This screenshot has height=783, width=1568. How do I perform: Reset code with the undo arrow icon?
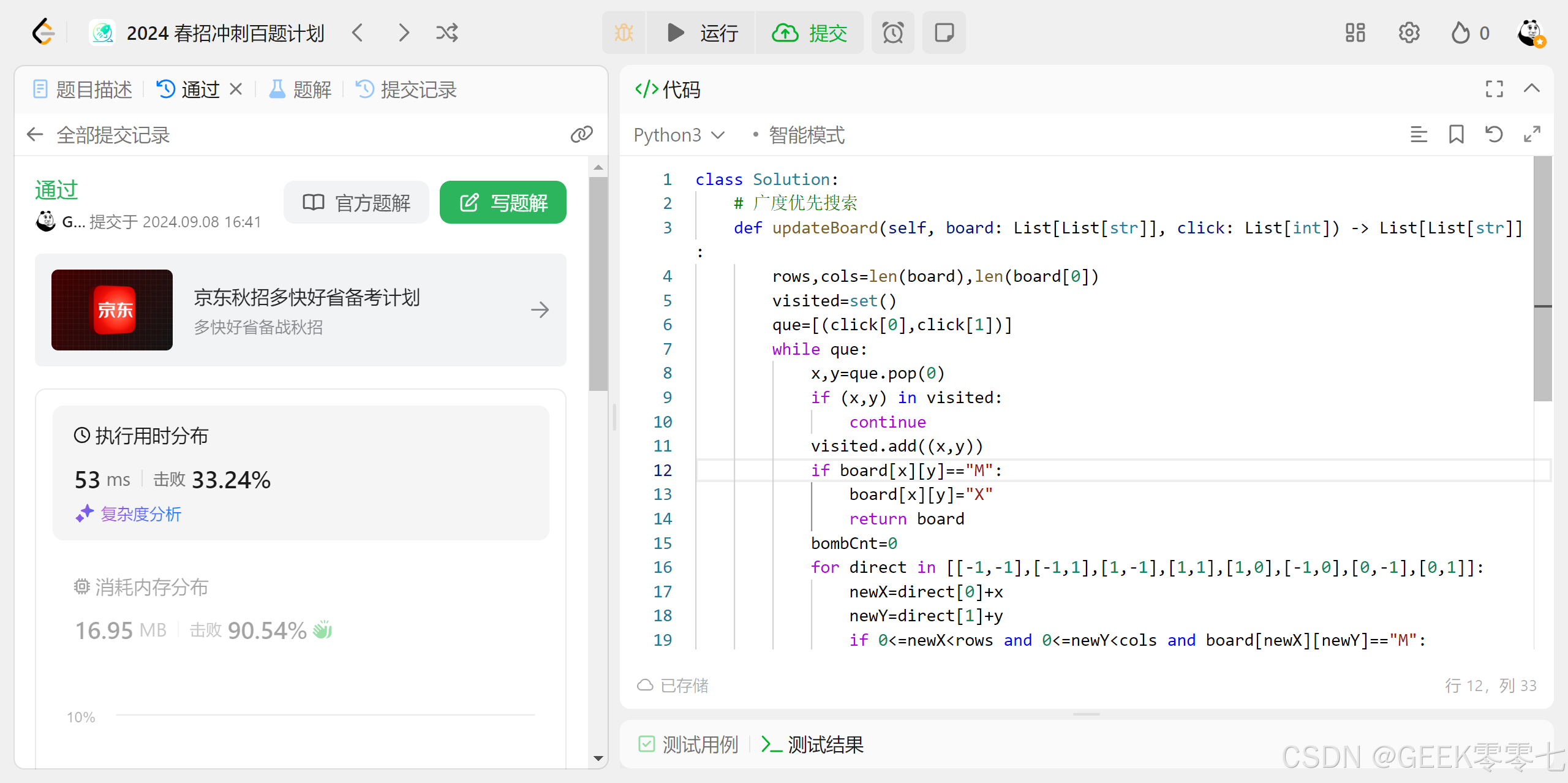tap(1494, 135)
